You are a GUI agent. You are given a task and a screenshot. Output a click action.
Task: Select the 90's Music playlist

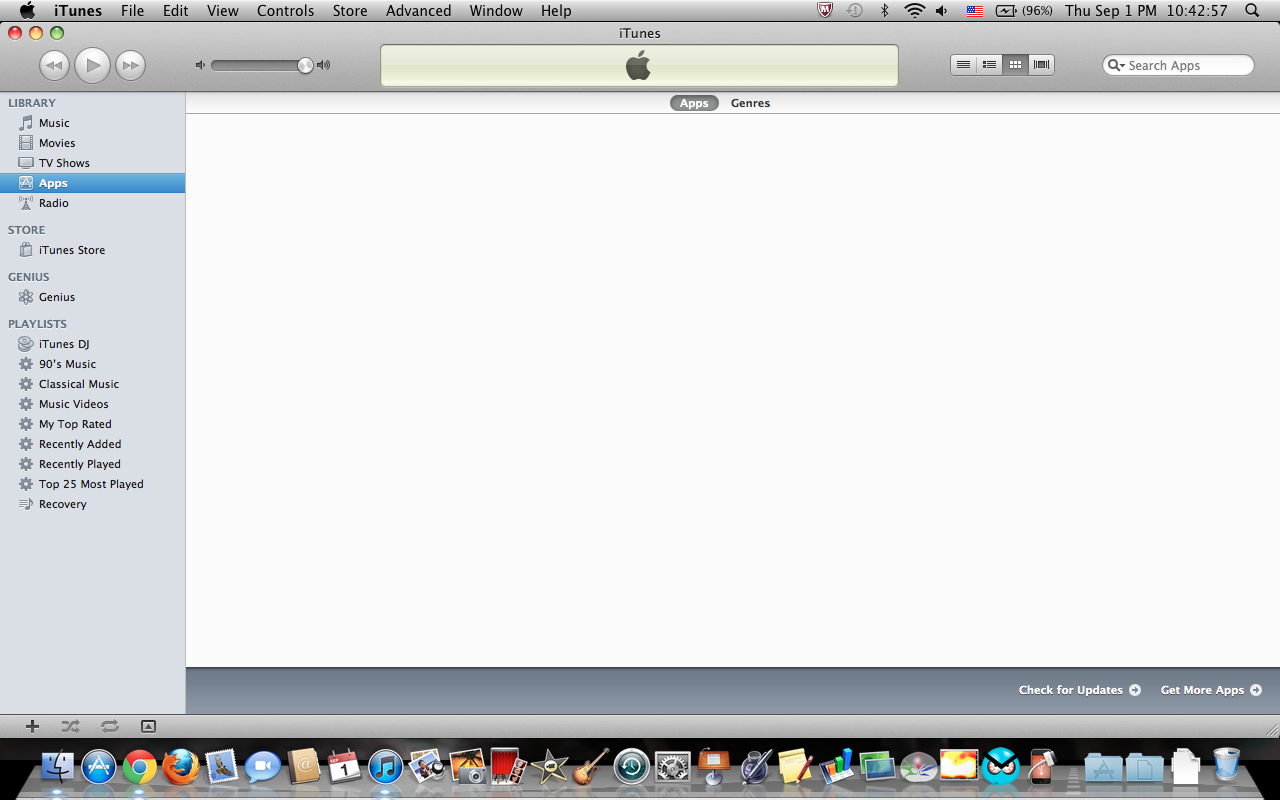[67, 364]
